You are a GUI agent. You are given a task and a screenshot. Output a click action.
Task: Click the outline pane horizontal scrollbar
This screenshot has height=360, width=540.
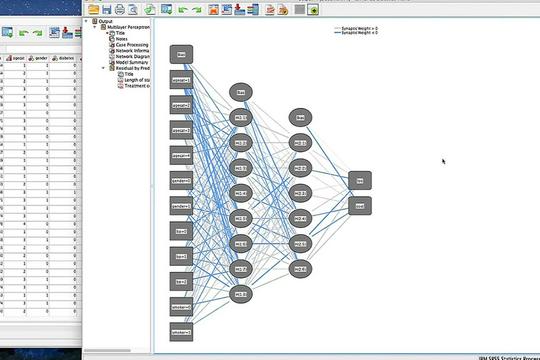pos(107,351)
